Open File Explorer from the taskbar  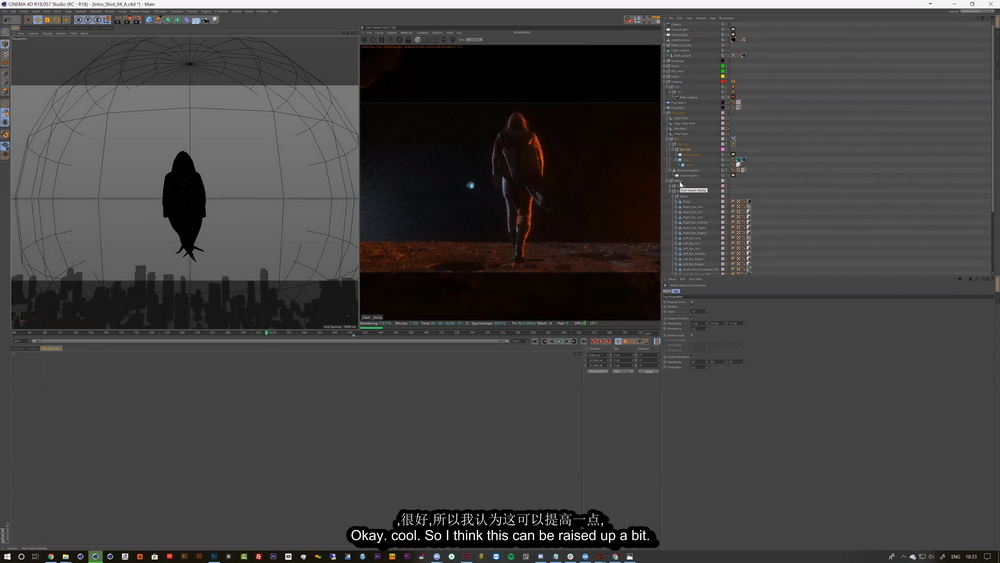click(65, 556)
